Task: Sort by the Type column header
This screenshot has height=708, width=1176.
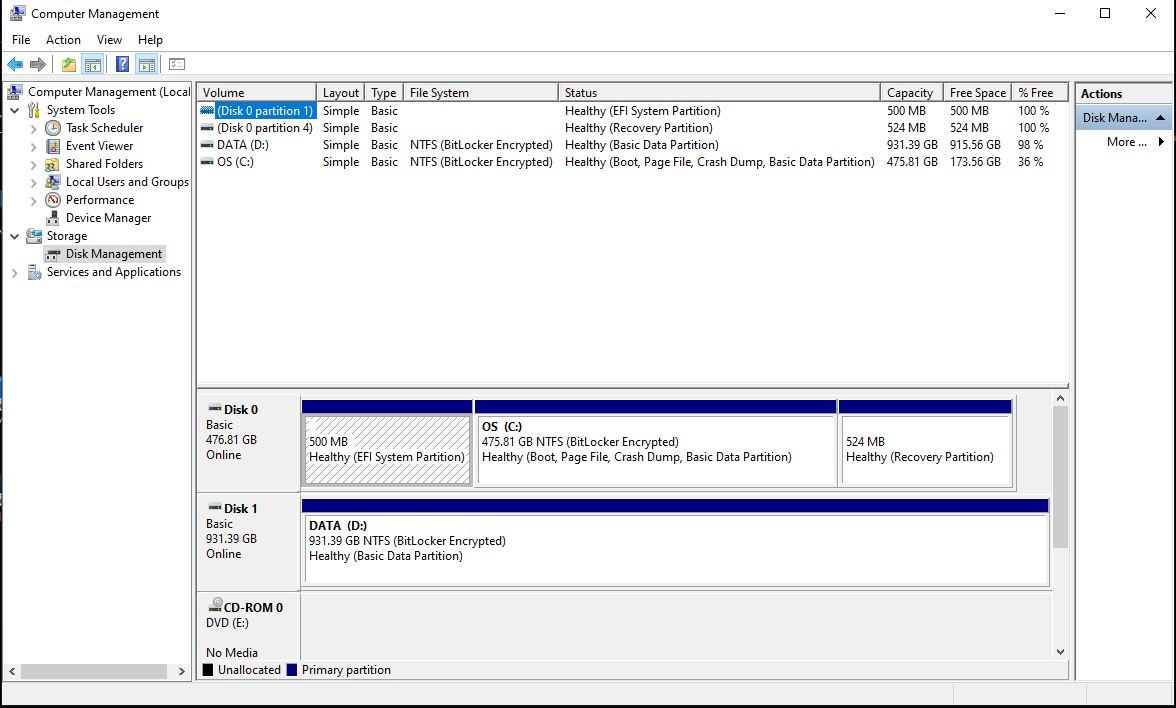Action: pos(384,93)
